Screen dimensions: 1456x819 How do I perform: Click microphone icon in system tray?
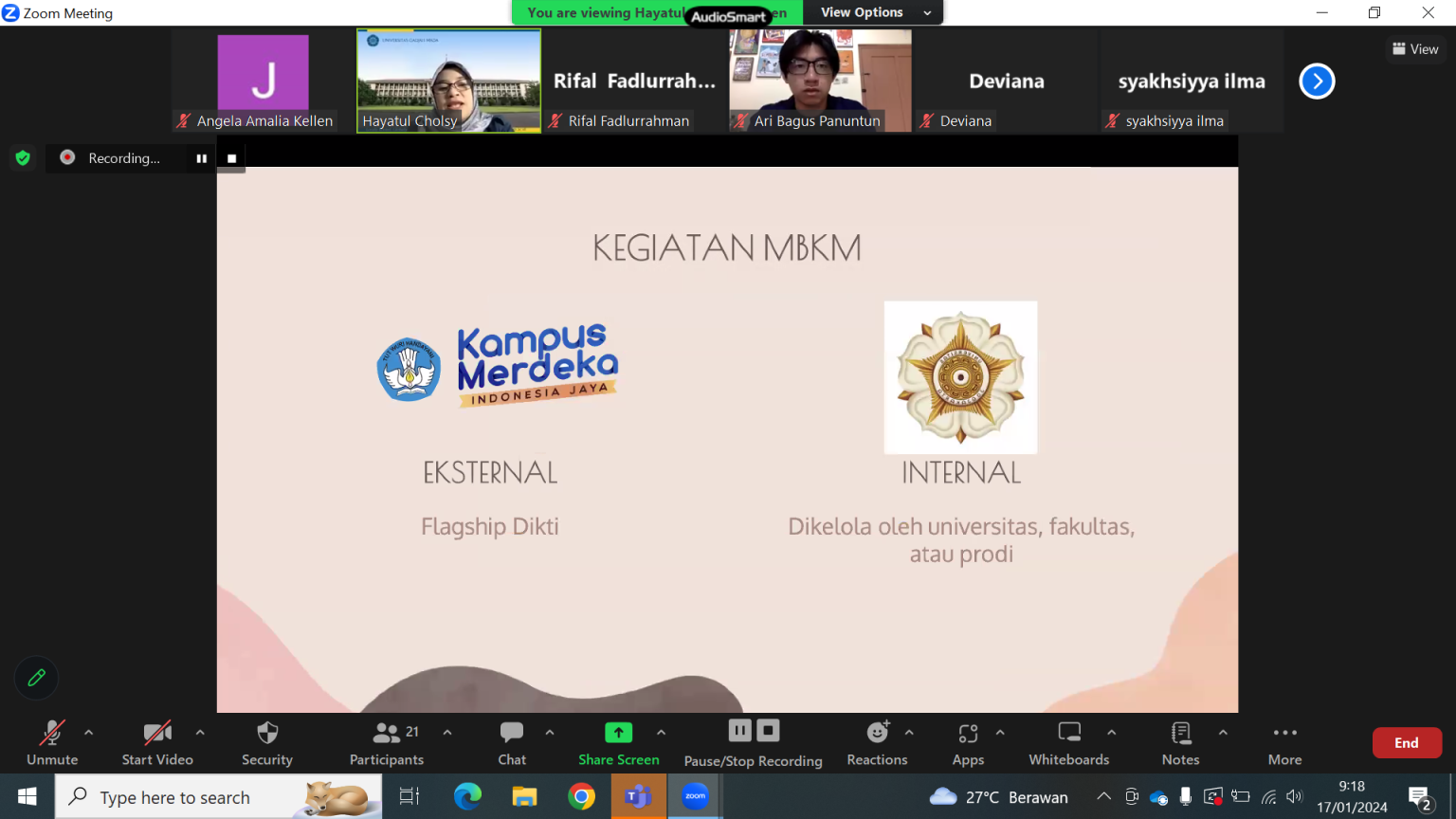pyautogui.click(x=1185, y=797)
